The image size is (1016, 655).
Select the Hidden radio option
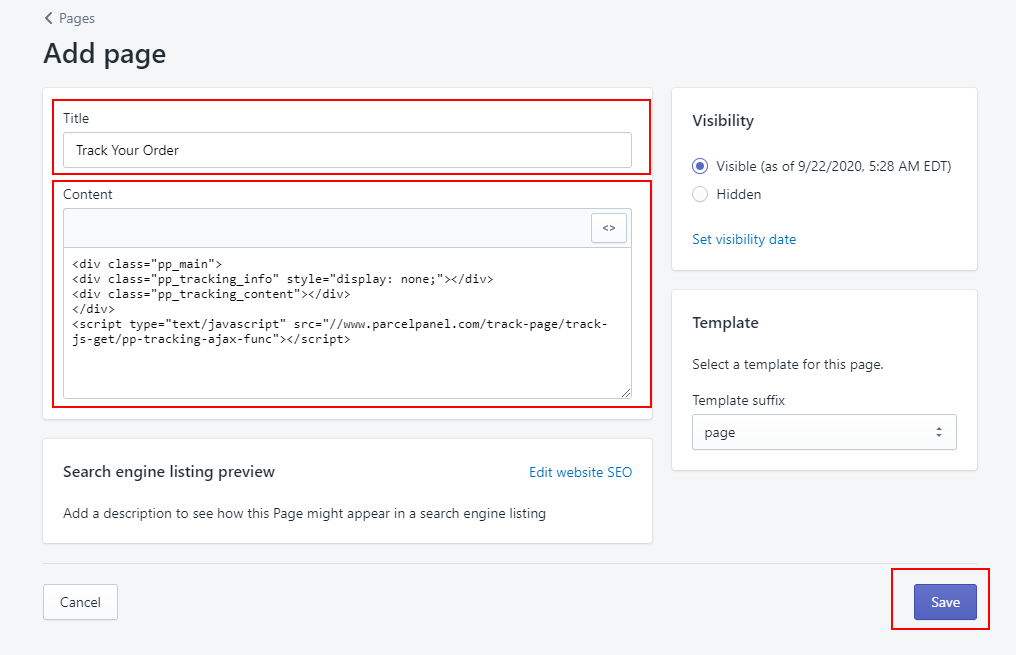[x=700, y=194]
